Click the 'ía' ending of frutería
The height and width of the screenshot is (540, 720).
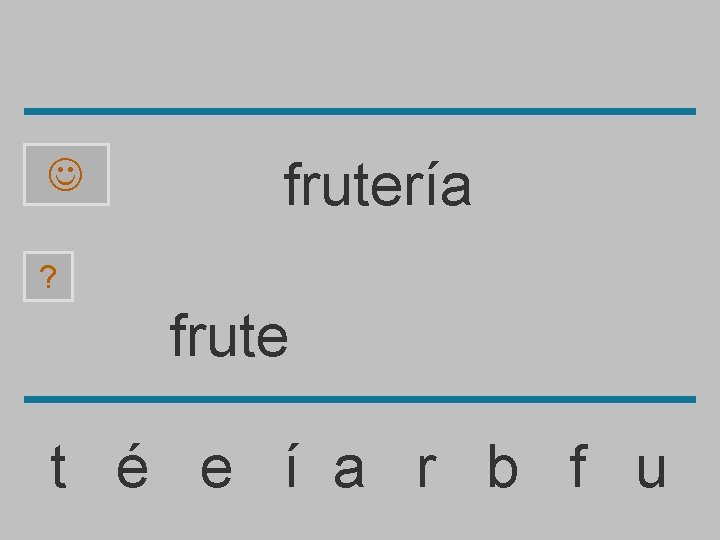point(448,186)
